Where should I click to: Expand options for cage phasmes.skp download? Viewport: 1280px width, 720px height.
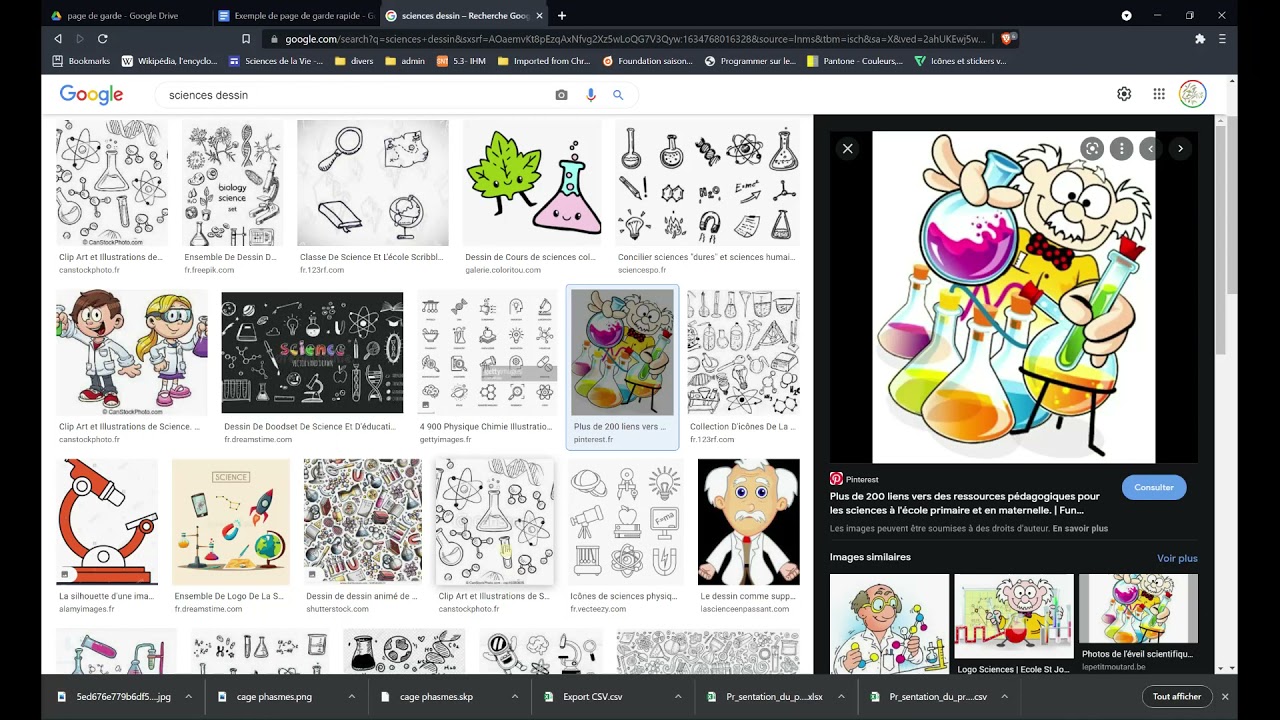point(515,696)
